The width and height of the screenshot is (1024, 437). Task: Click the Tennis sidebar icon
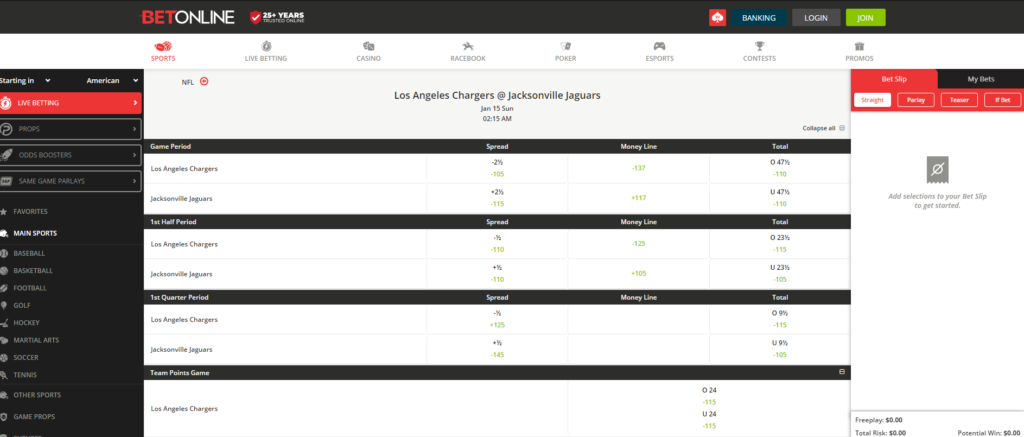tap(5, 375)
